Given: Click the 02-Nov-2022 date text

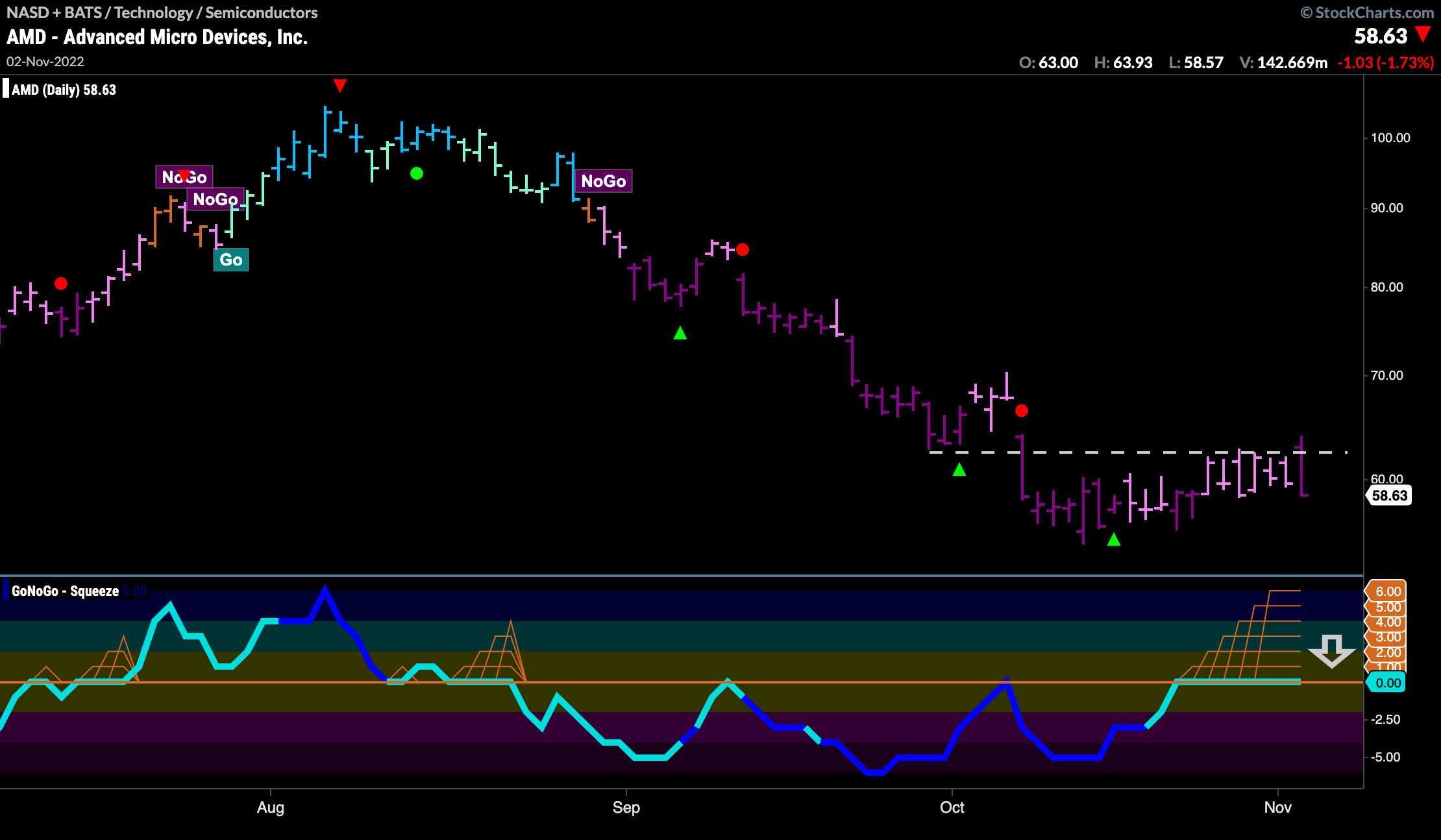Looking at the screenshot, I should pos(45,62).
